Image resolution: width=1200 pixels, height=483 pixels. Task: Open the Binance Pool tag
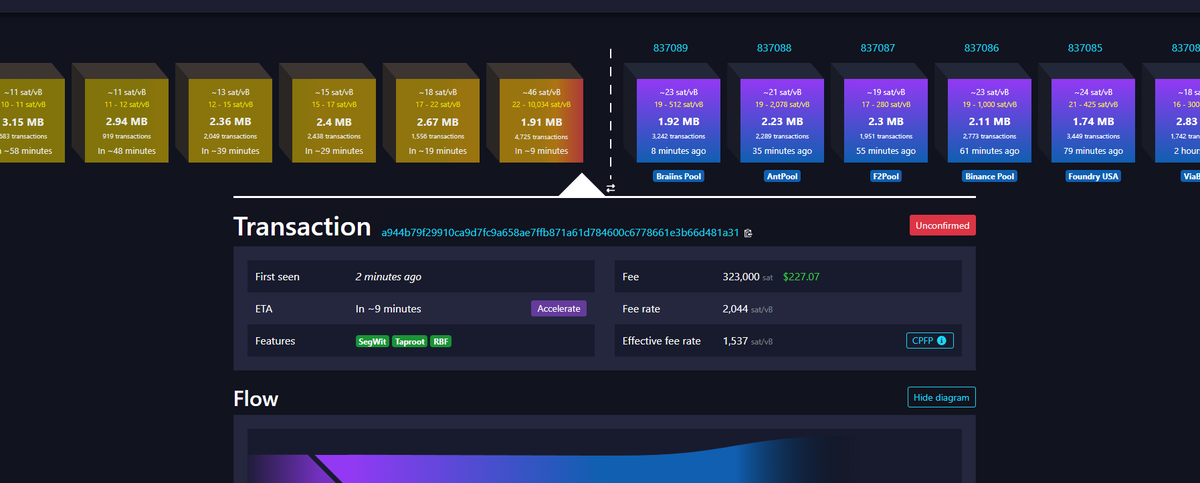pyautogui.click(x=990, y=176)
